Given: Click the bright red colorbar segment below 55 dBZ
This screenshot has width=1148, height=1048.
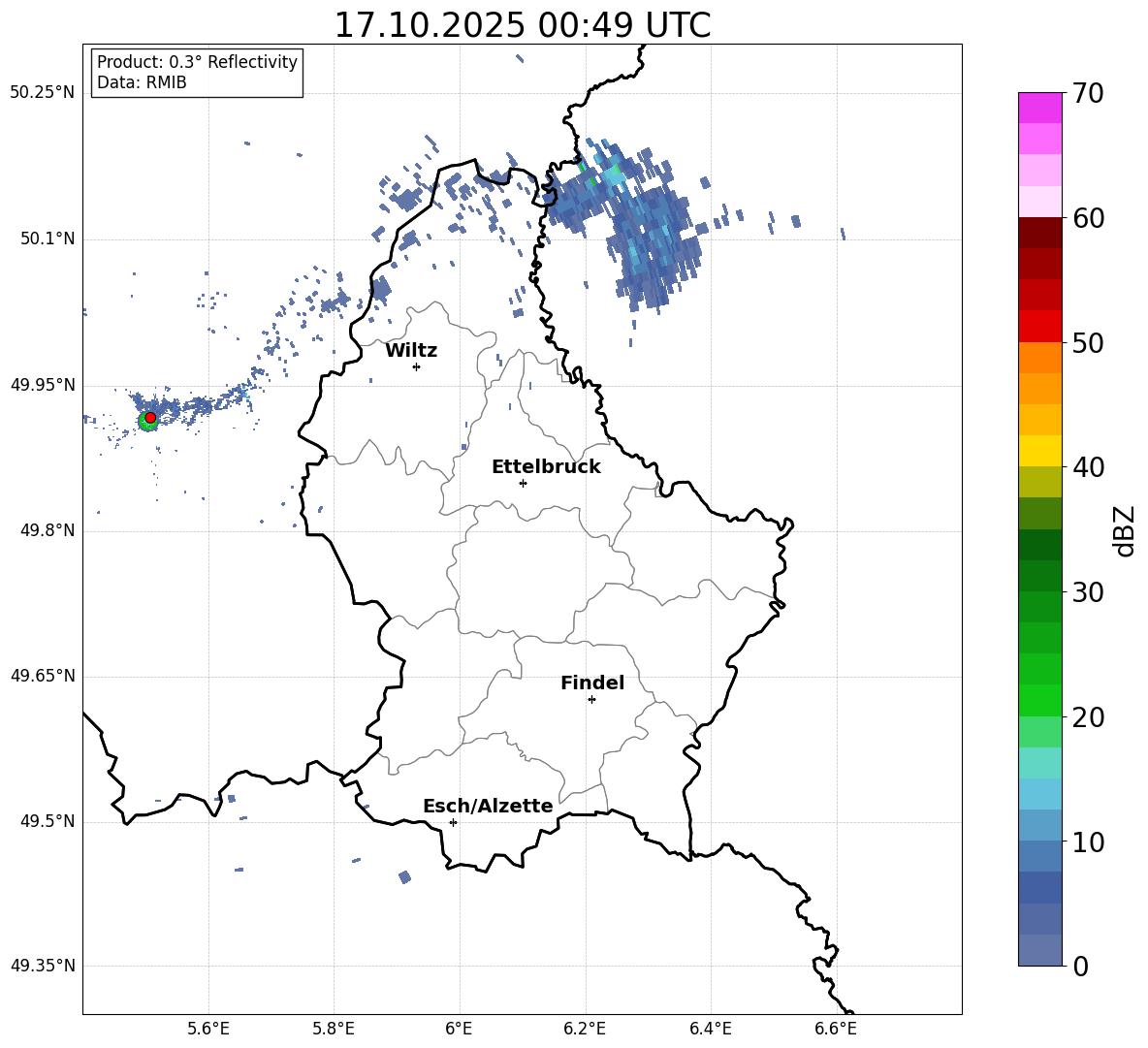Looking at the screenshot, I should point(1039,327).
